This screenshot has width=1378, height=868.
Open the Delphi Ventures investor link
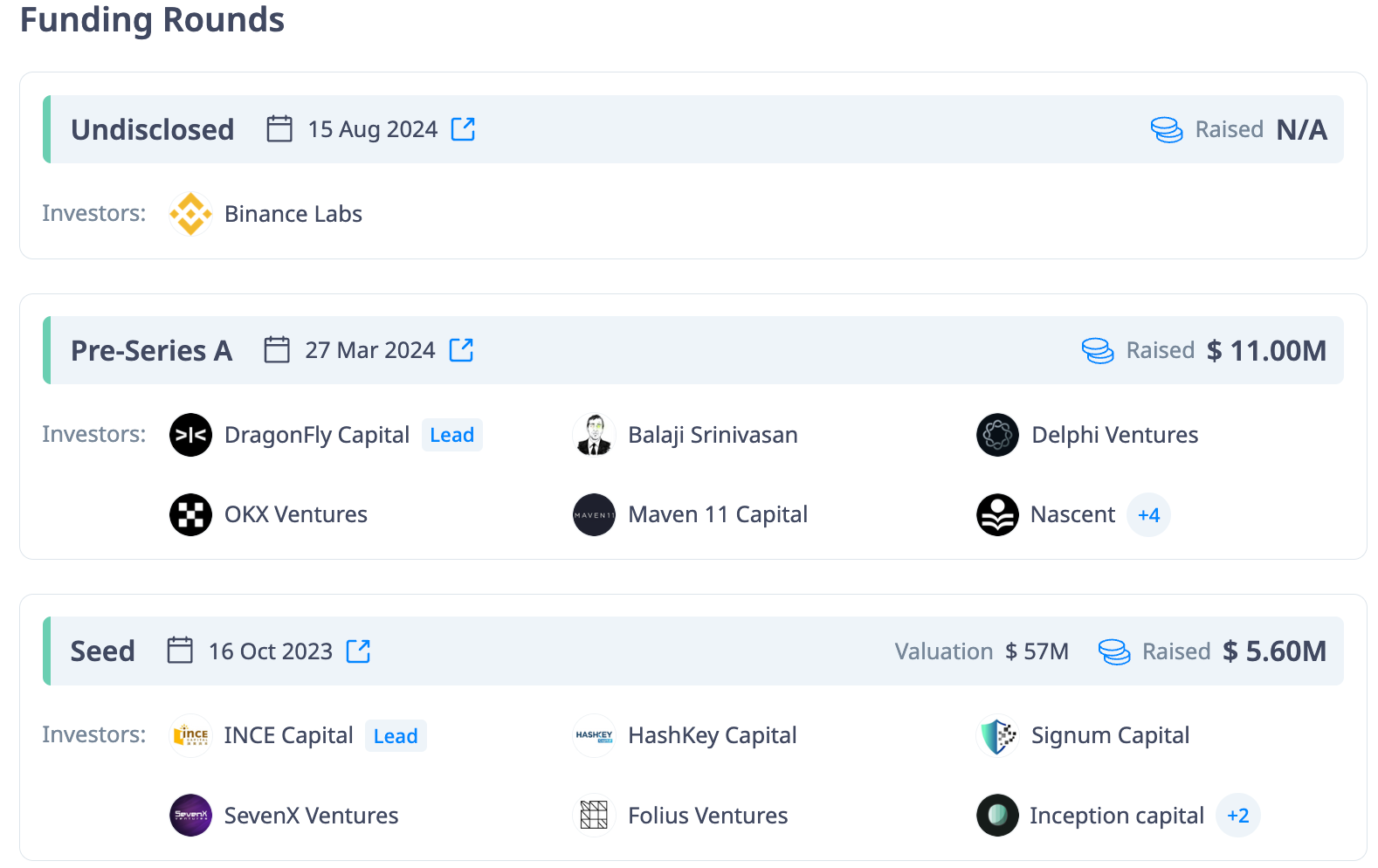(x=1115, y=435)
